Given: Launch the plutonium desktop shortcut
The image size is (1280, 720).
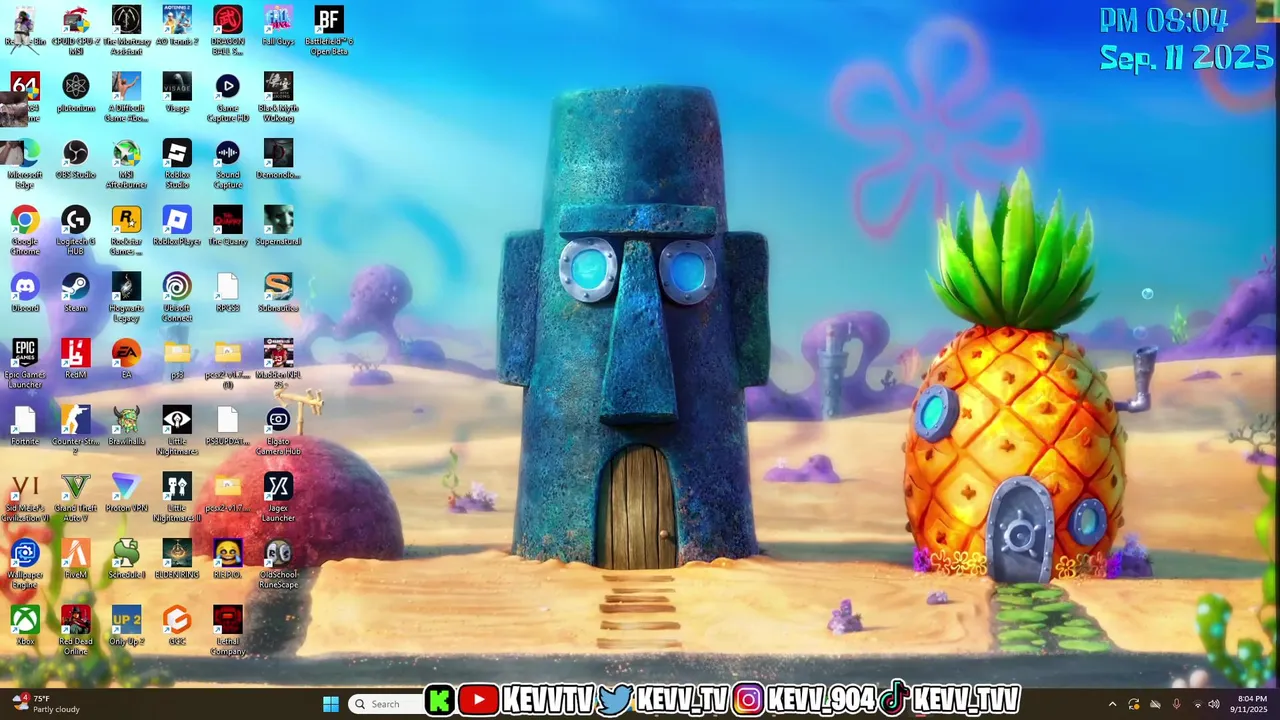Looking at the screenshot, I should point(76,93).
